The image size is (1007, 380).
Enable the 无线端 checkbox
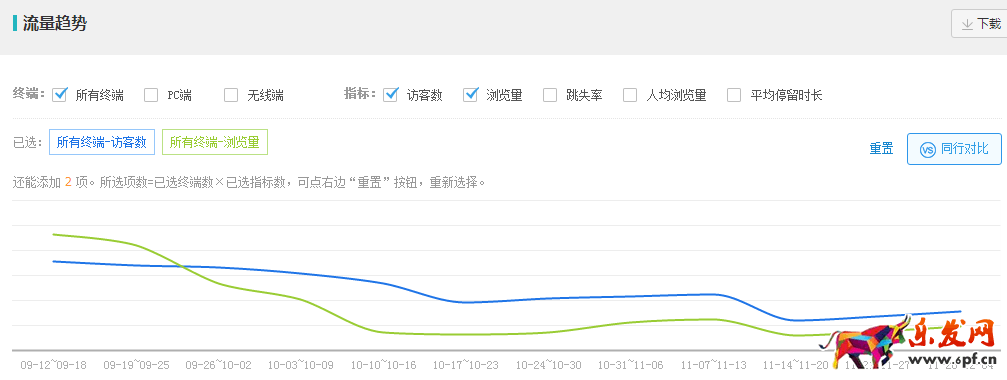click(x=231, y=95)
